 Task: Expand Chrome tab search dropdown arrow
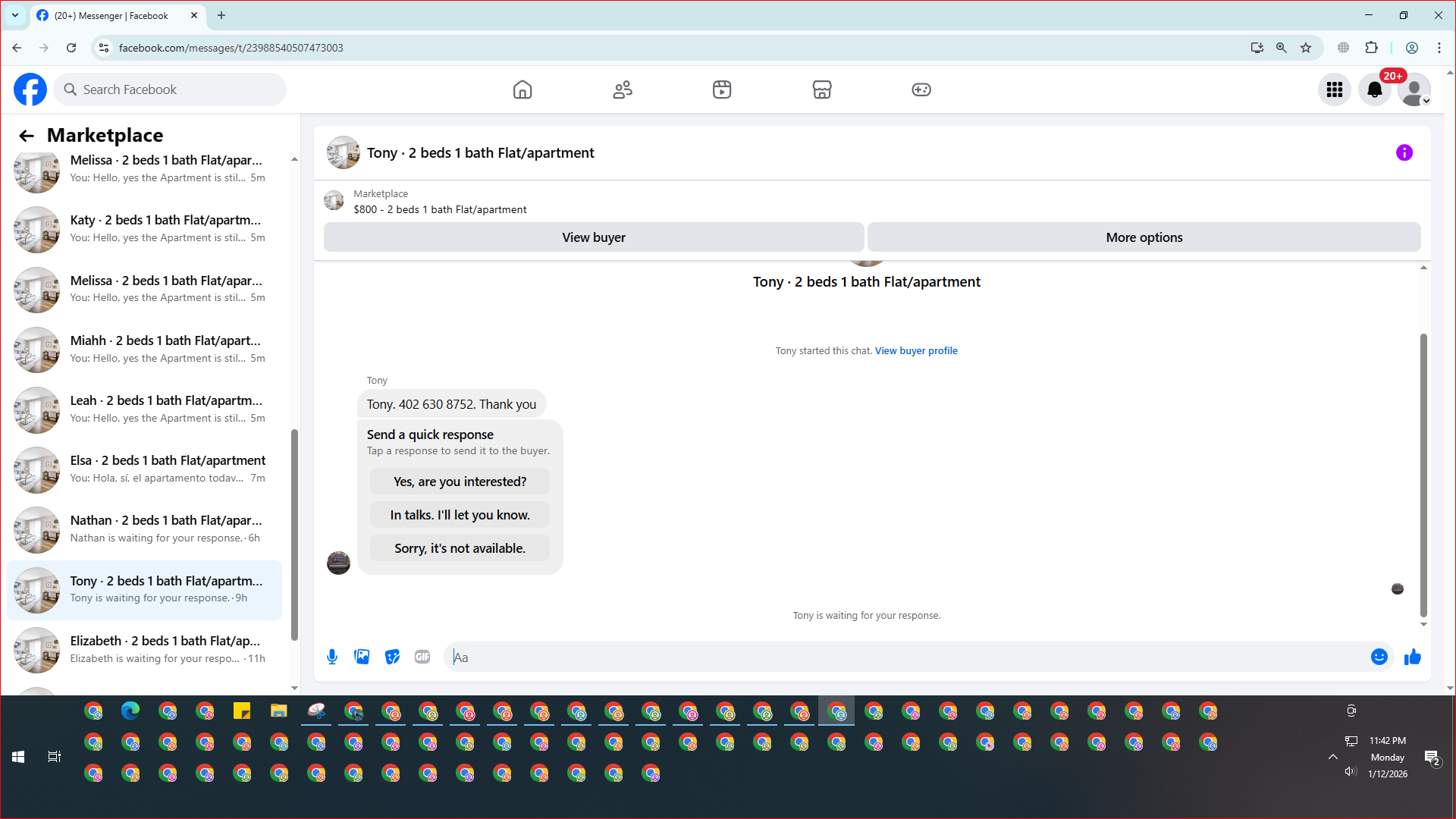14,15
